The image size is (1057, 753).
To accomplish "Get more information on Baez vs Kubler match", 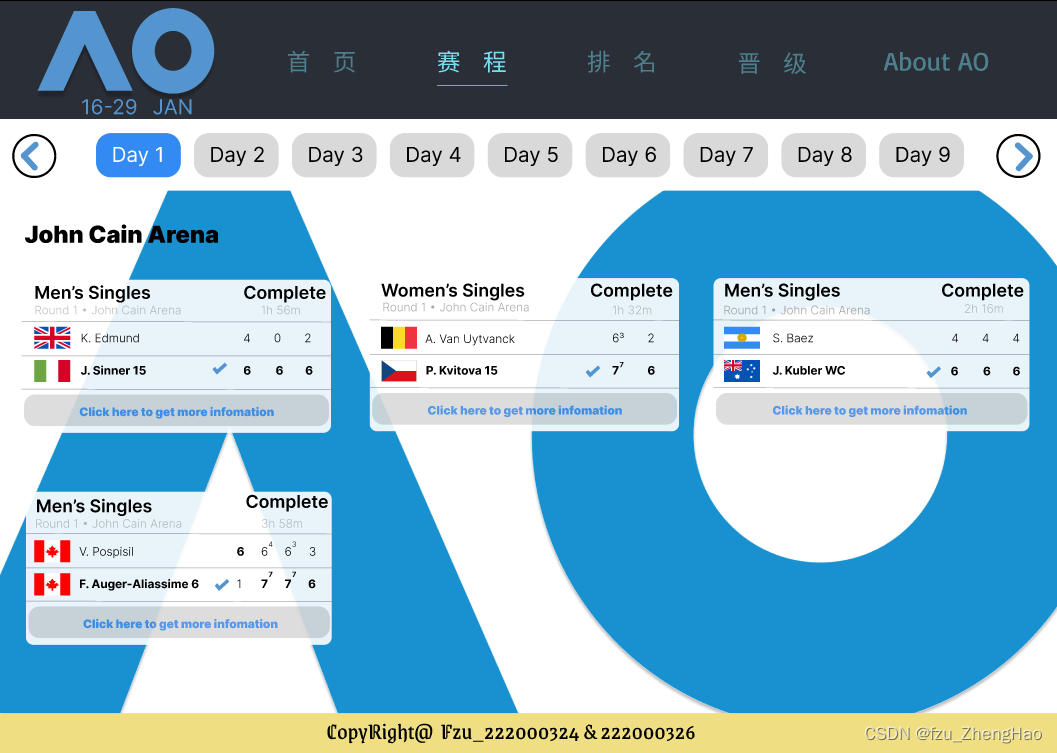I will pos(871,410).
